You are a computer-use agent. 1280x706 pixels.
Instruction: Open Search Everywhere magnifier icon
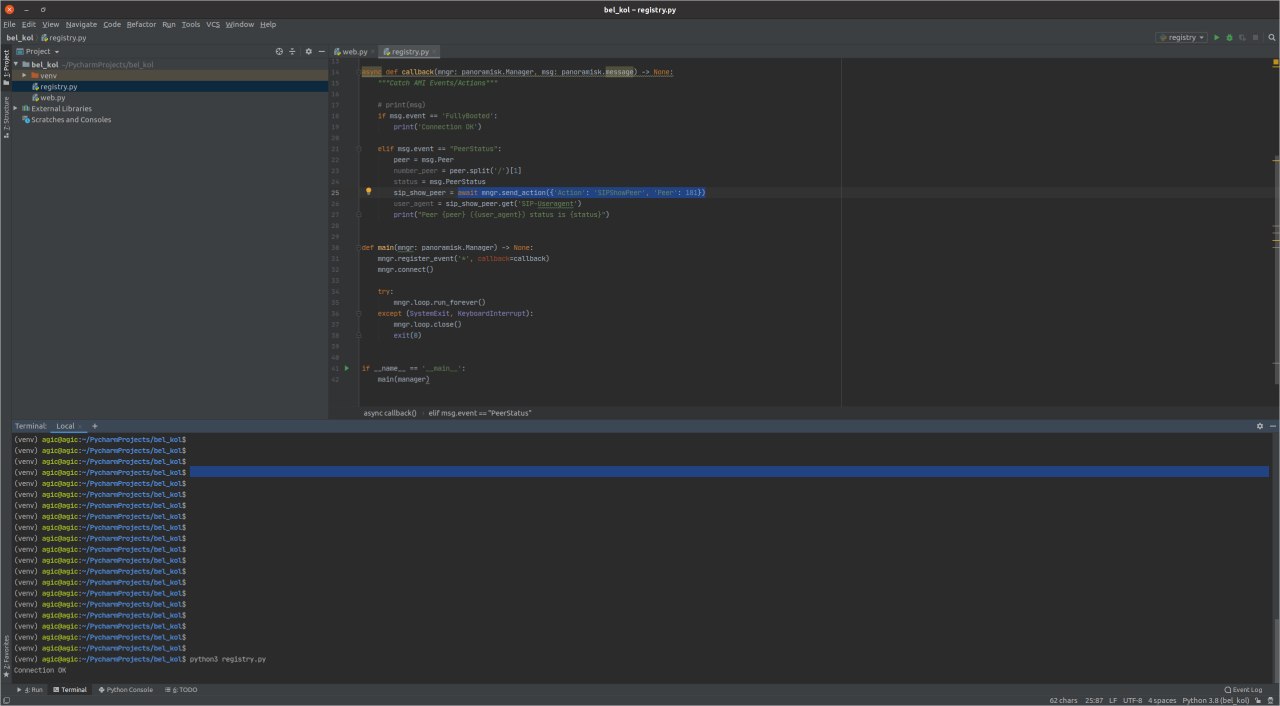coord(1270,37)
